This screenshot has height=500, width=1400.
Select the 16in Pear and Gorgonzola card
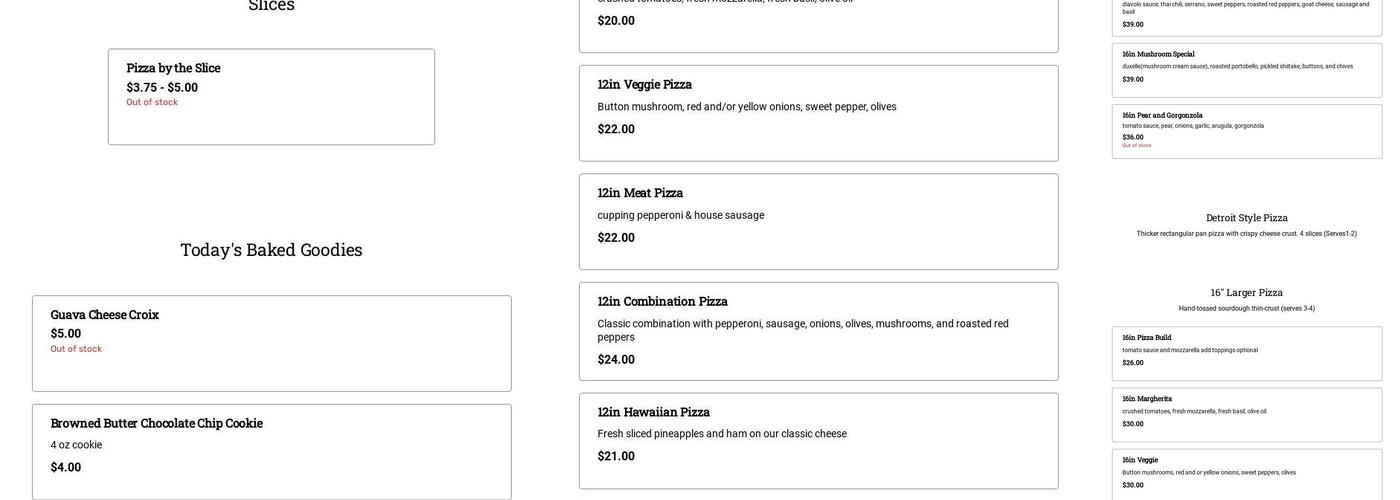pos(1246,131)
